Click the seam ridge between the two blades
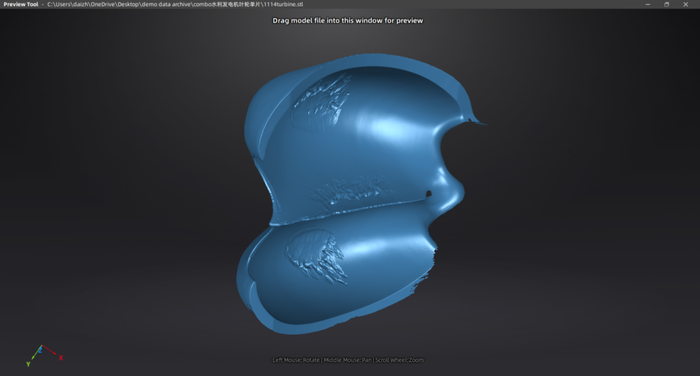 point(348,210)
